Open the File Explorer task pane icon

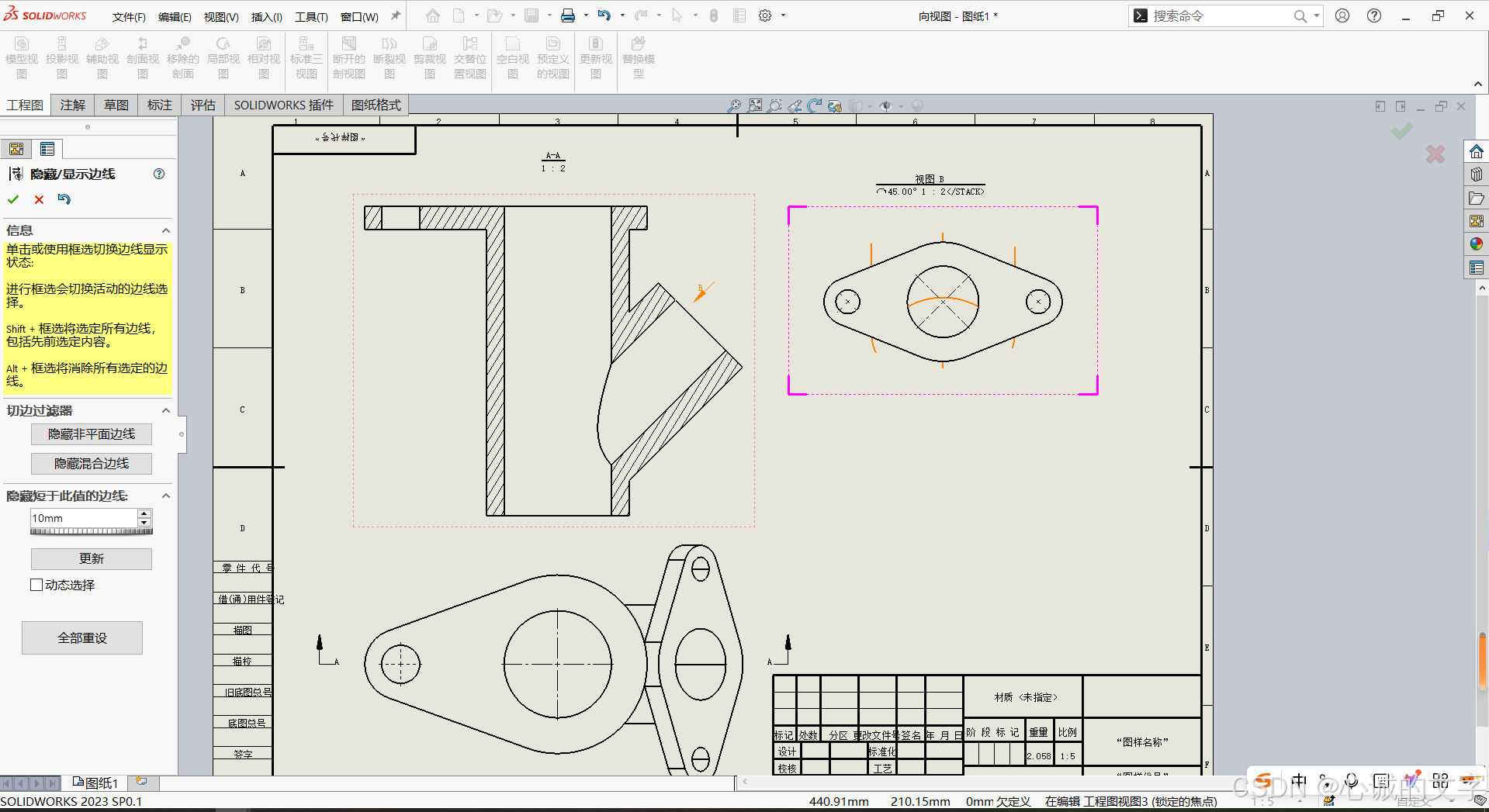(x=1477, y=198)
